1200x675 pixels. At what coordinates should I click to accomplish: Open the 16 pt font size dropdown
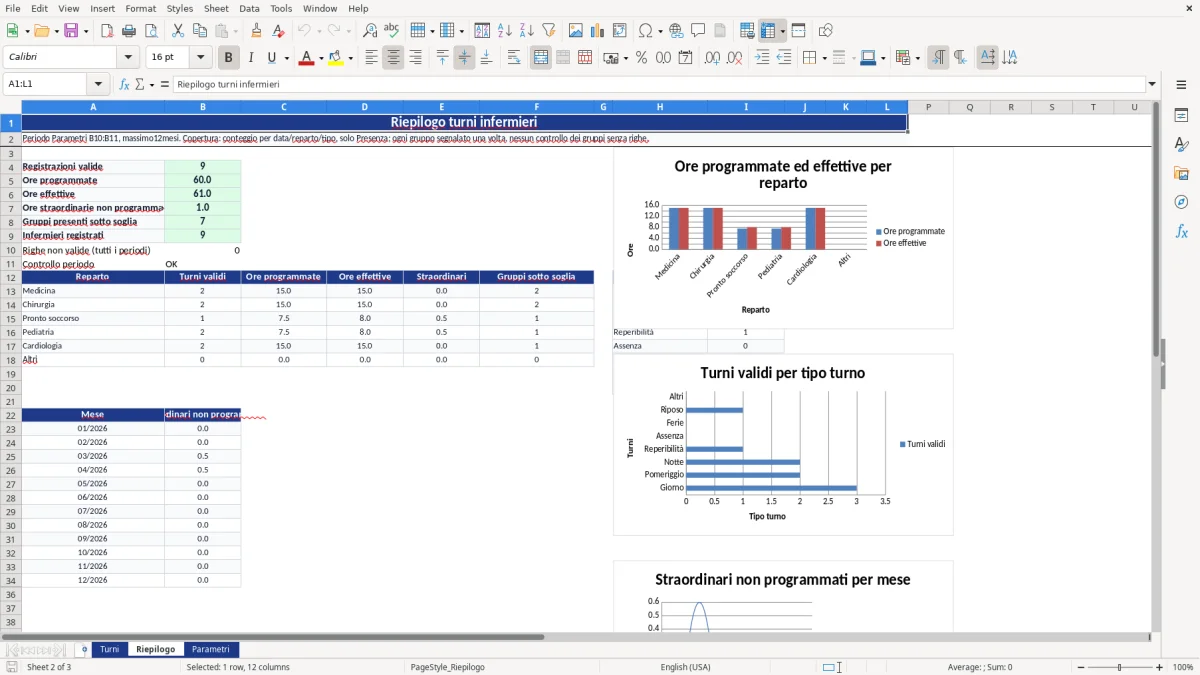point(201,58)
